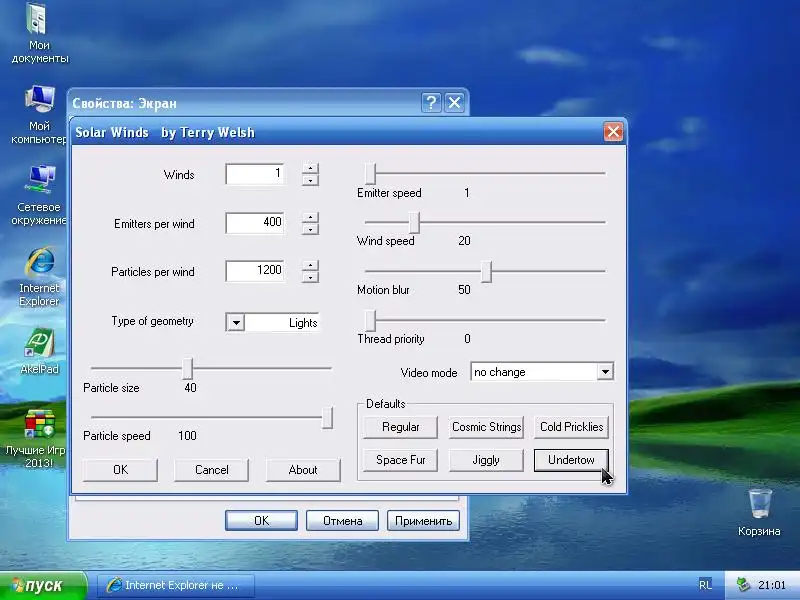Open the пуск Start menu
The height and width of the screenshot is (600, 800).
coord(43,585)
